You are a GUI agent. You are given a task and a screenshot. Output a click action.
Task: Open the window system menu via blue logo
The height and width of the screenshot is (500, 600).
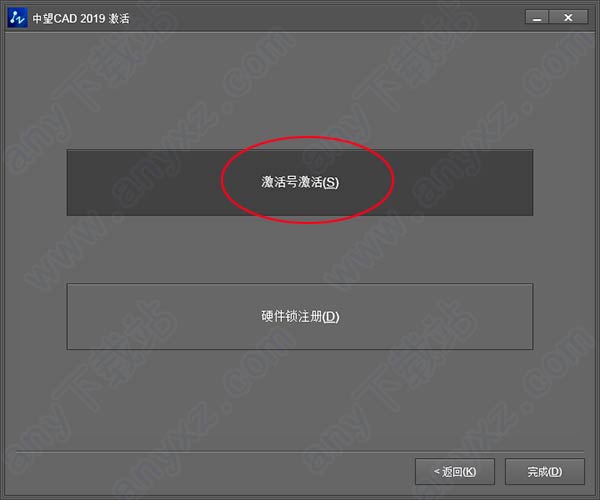tap(17, 18)
